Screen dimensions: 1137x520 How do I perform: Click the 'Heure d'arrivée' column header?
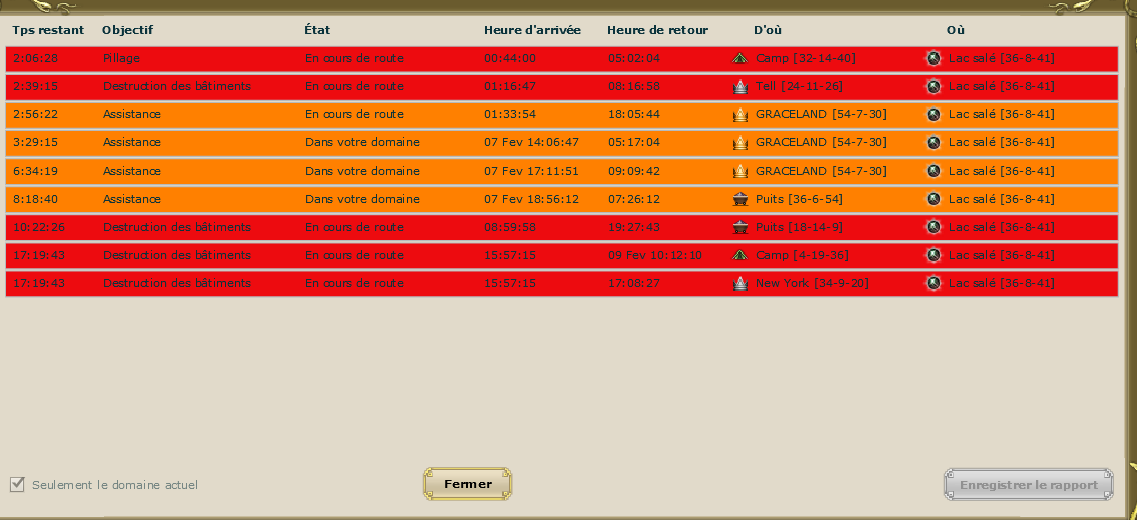[532, 30]
